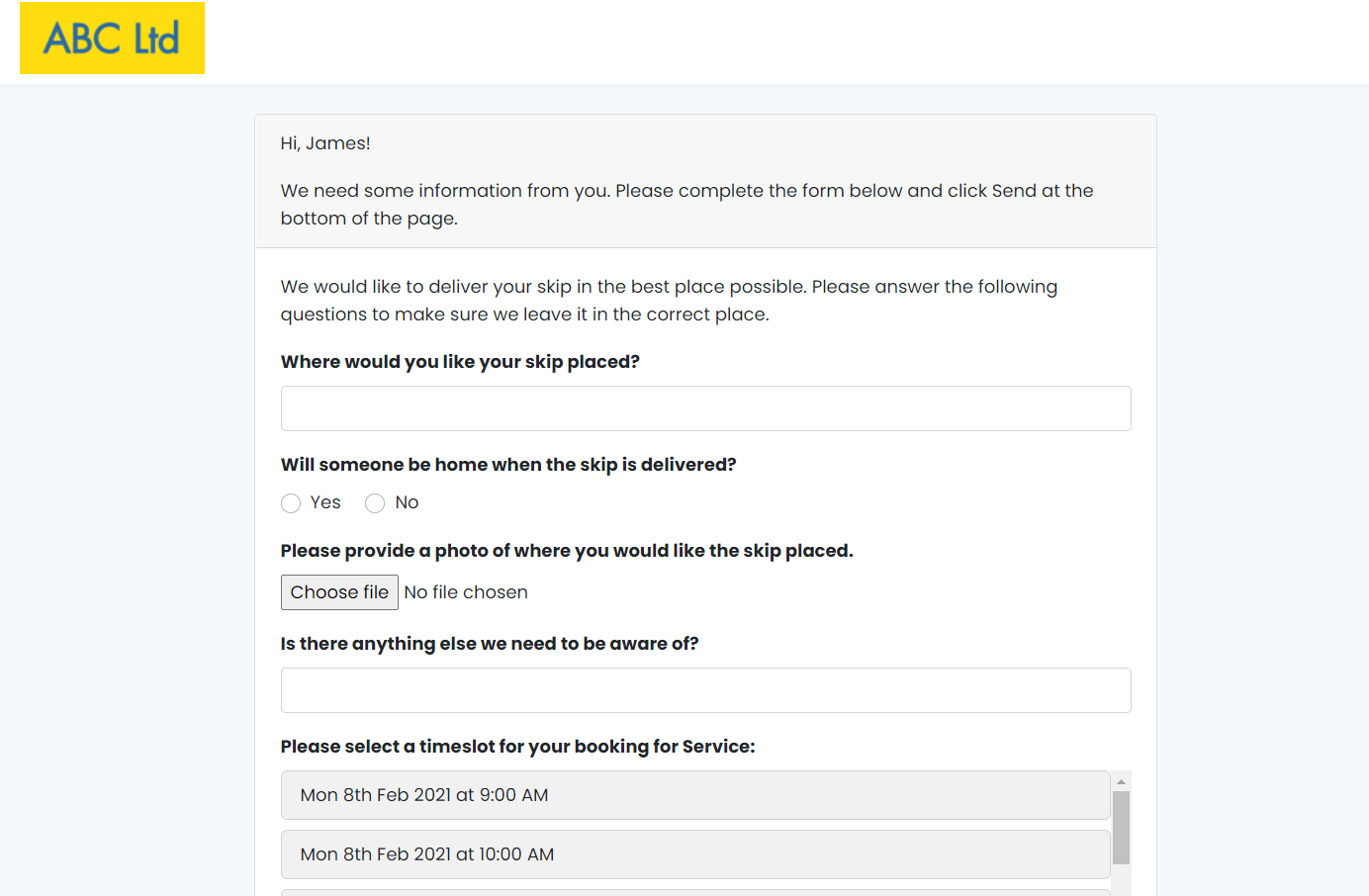Select Yes for someone being home
The image size is (1369, 896).
pos(291,503)
